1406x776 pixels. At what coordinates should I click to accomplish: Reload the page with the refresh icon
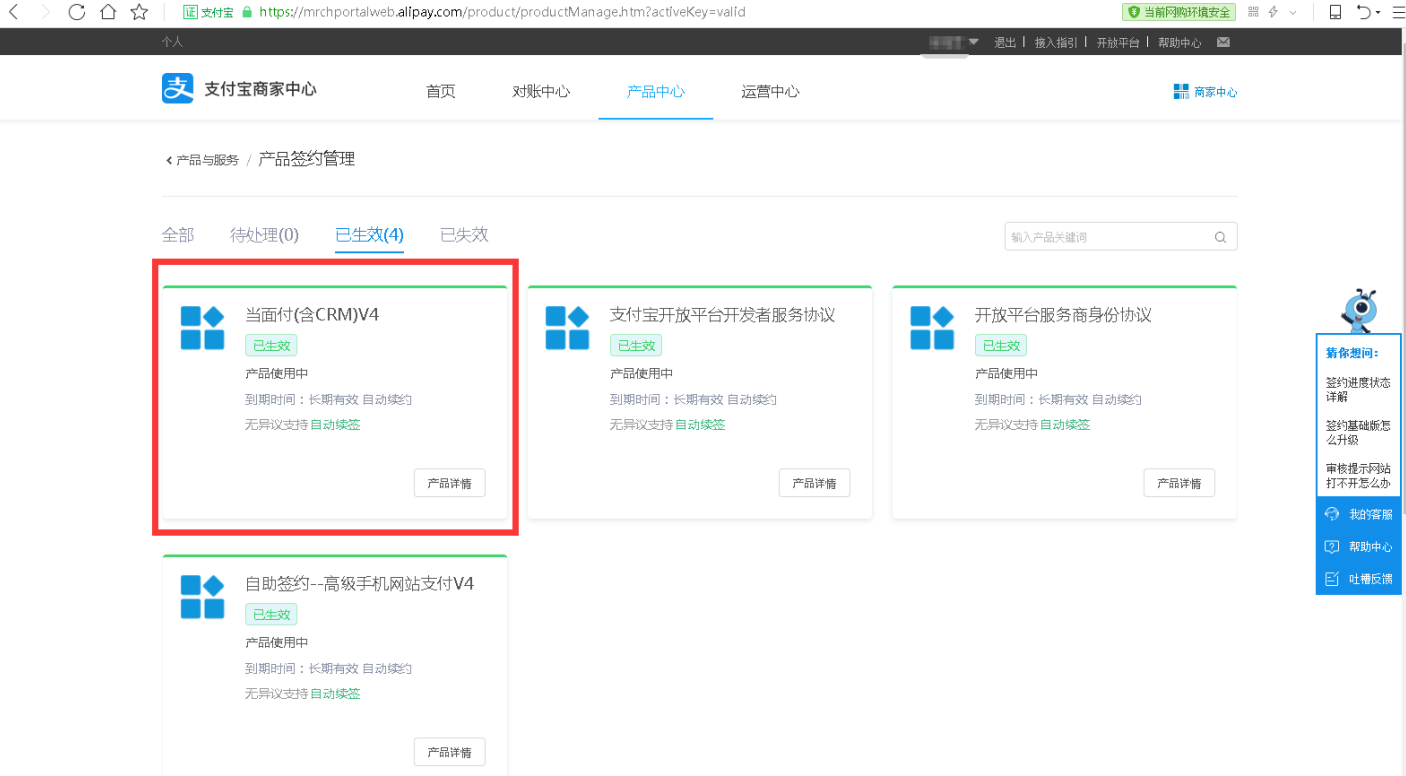coord(77,12)
